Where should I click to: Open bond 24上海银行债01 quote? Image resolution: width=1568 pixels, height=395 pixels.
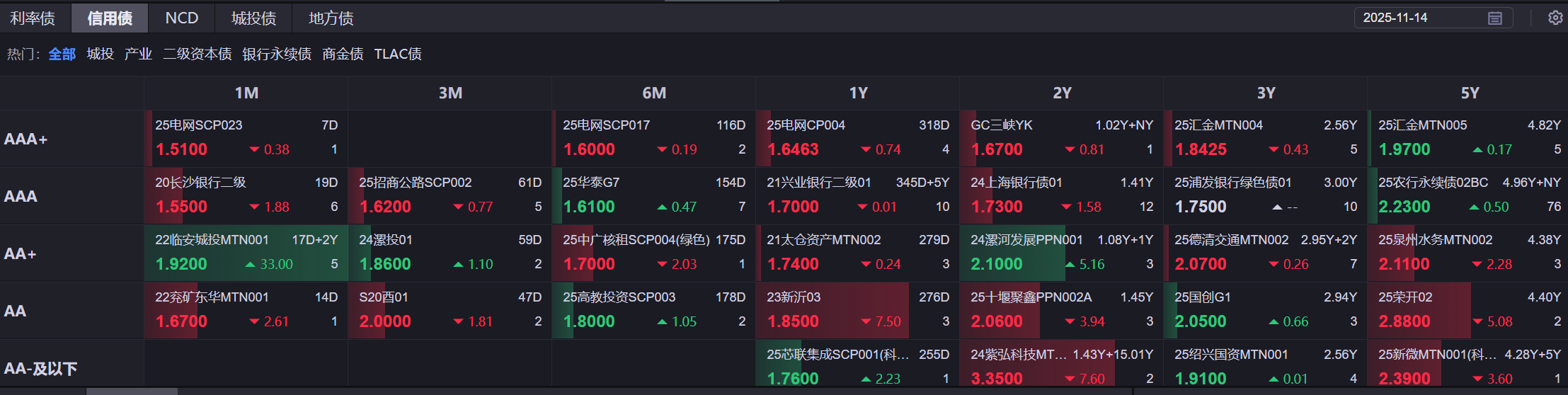coord(1016,183)
